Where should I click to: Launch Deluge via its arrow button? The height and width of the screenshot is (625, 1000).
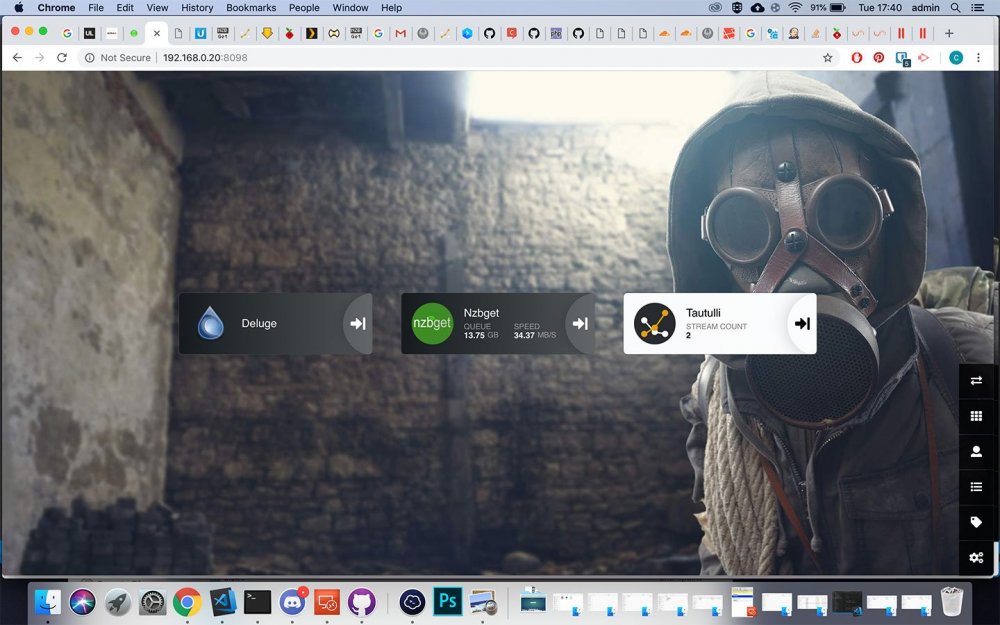click(x=358, y=323)
